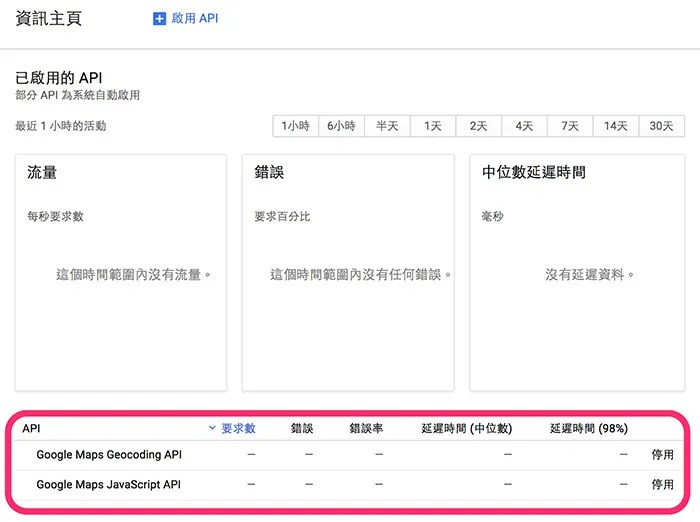This screenshot has width=700, height=522.
Task: Click the 流量 chart title
Action: 42,172
